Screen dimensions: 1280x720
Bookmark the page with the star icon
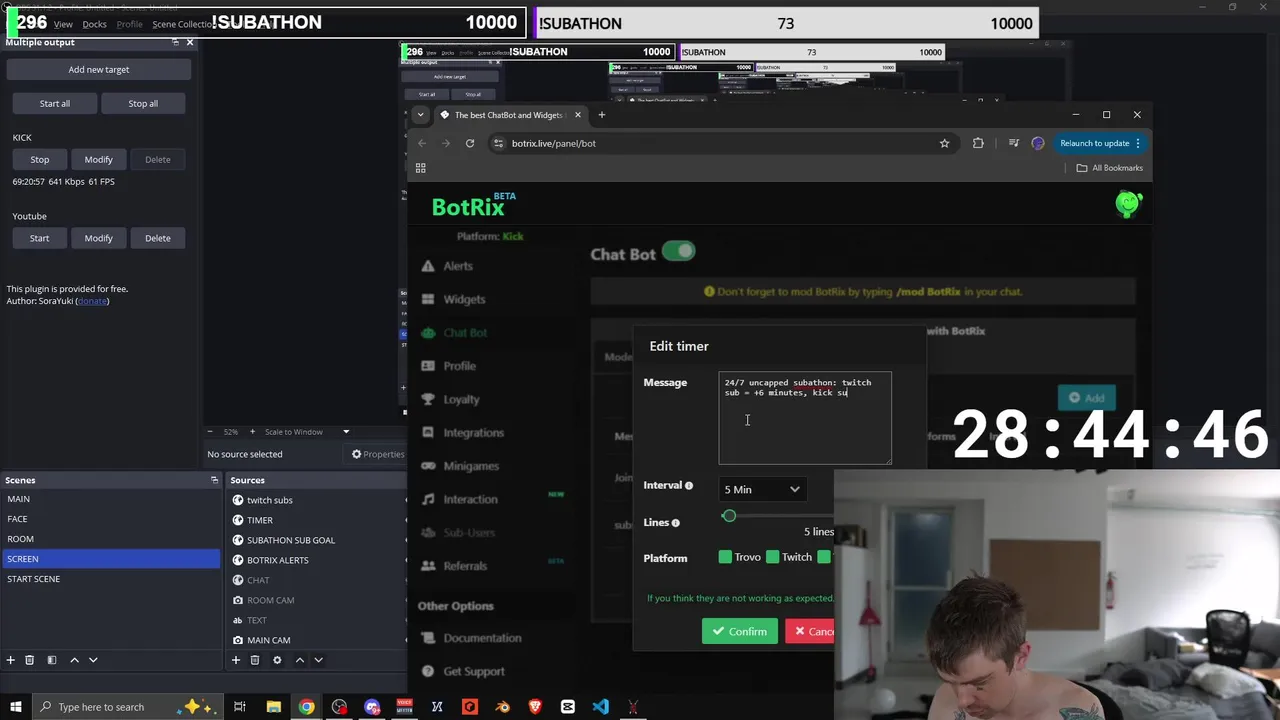[944, 143]
